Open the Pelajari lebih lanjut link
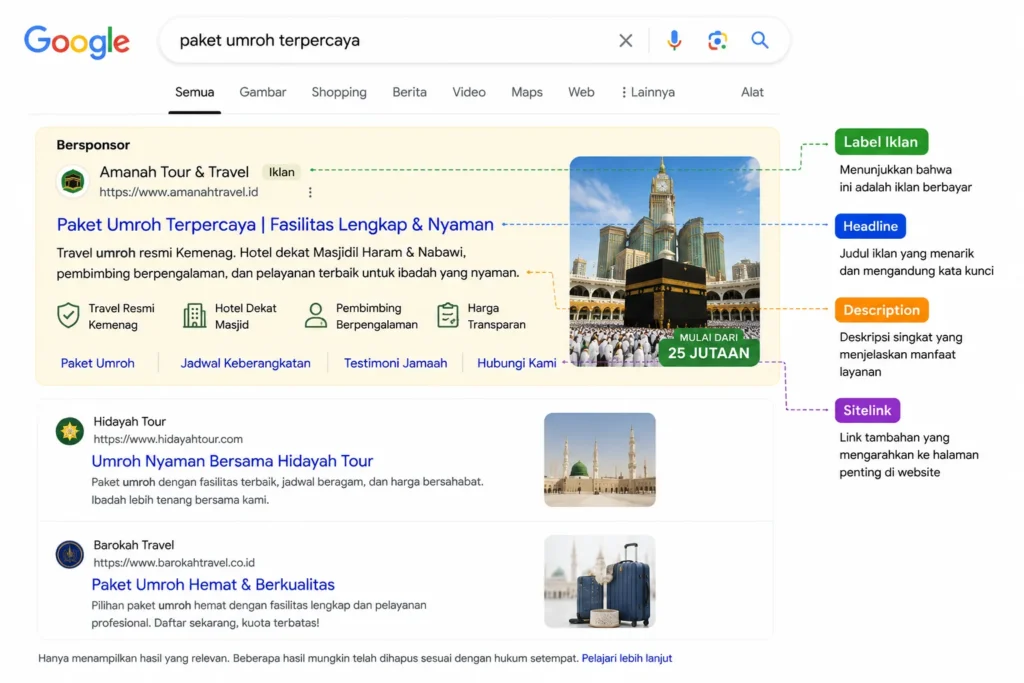 pyautogui.click(x=626, y=658)
